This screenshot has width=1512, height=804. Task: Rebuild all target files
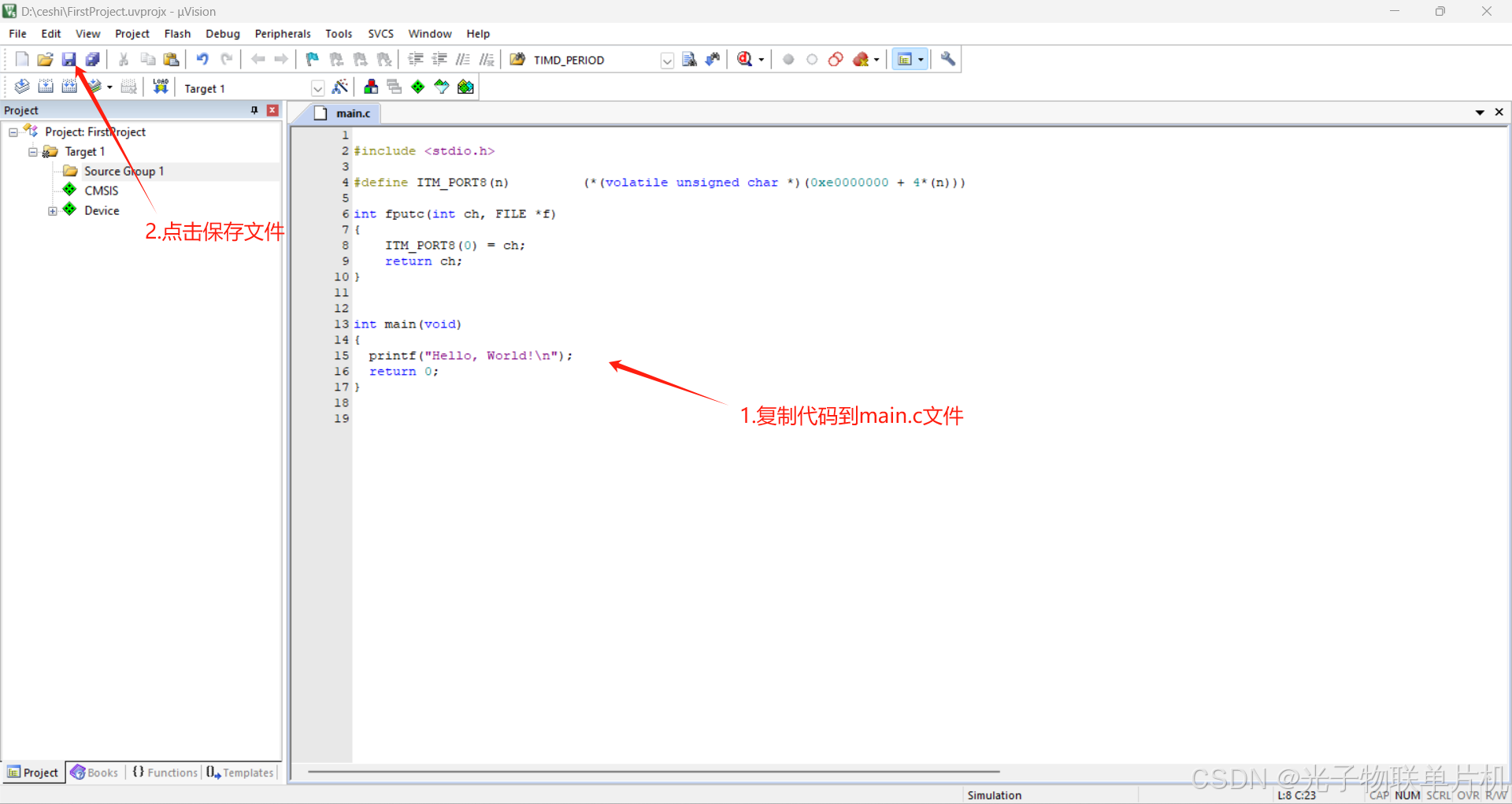(x=69, y=87)
